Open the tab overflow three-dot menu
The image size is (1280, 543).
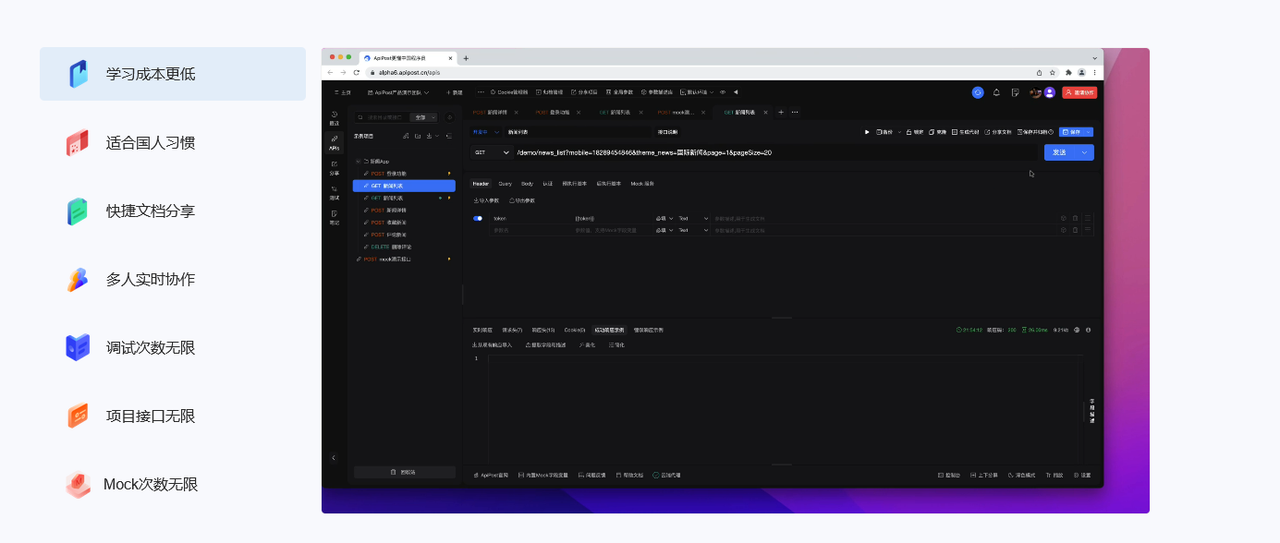tap(795, 112)
